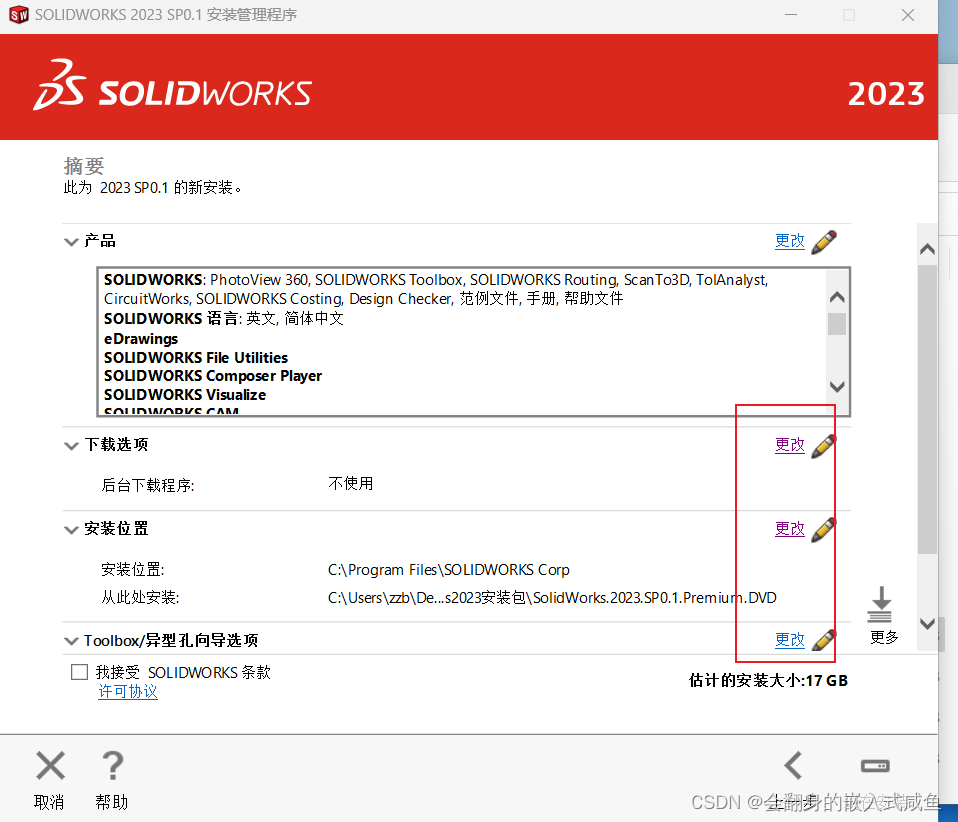958x822 pixels.
Task: Collapse the 下载选项 section
Action: (x=71, y=446)
